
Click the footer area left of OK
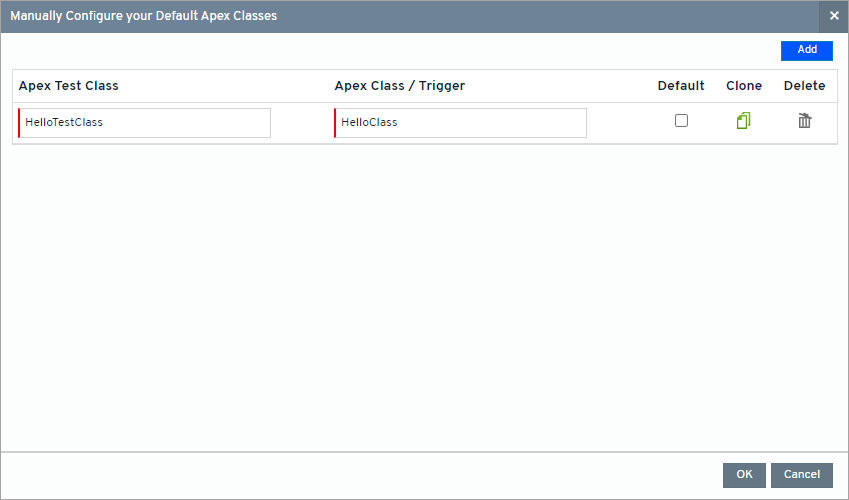tap(360, 475)
